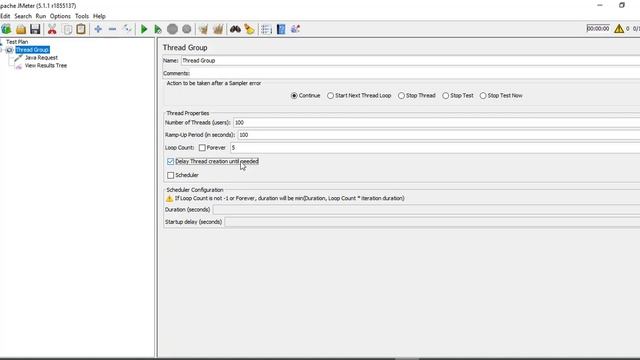Save the test plan with the floppy icon

click(x=35, y=29)
